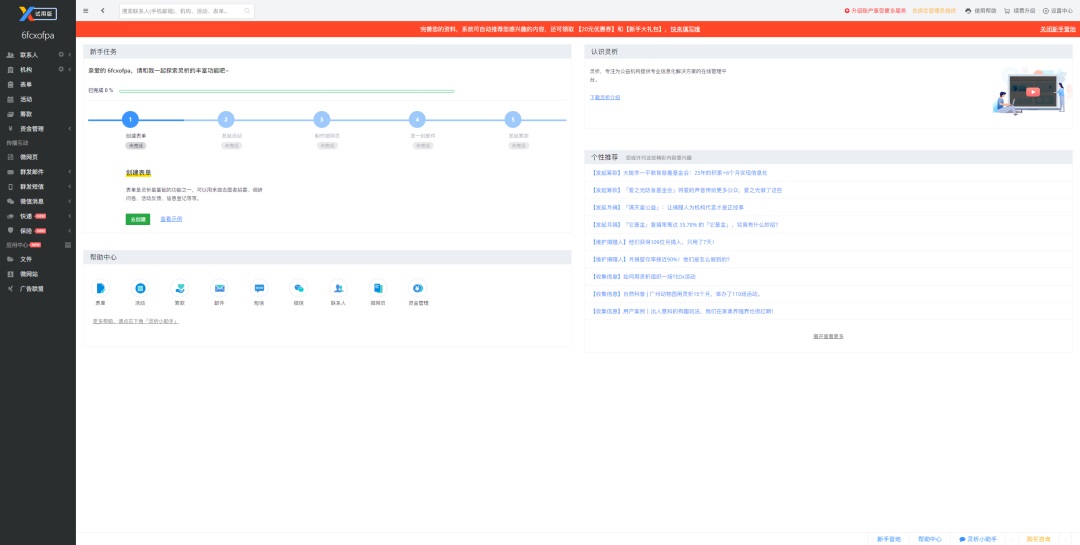Click the contact search input field
The image size is (1080, 545).
(187, 11)
